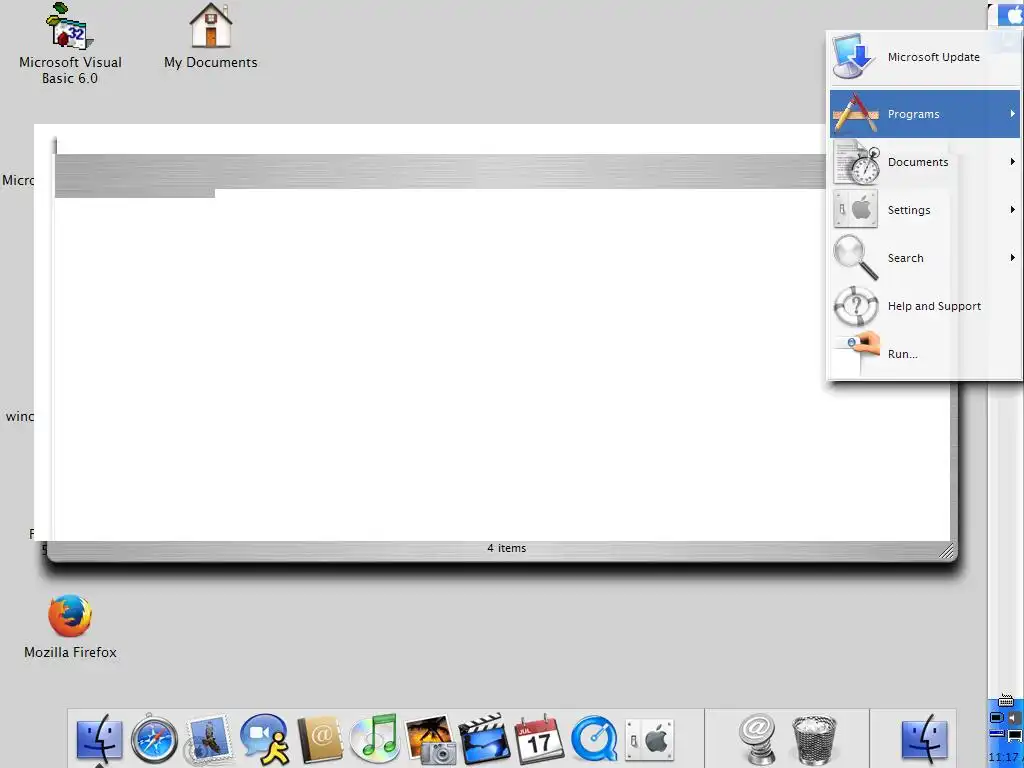Open Microsoft Visual Basic 6.0 desktop icon
Image resolution: width=1024 pixels, height=768 pixels.
coord(71,44)
